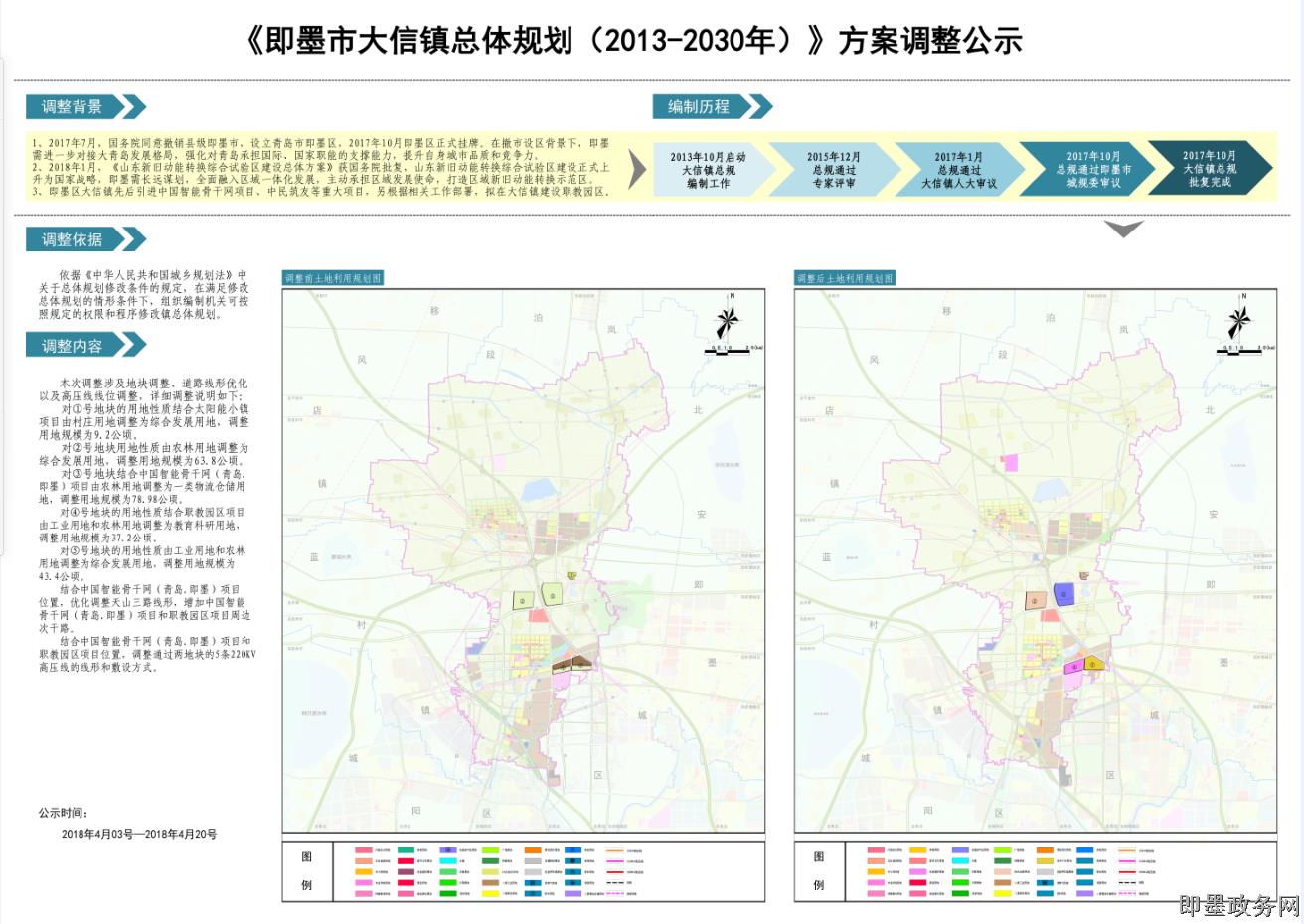
Task: Click the text about ③号地块 logistics land
Action: click(144, 487)
